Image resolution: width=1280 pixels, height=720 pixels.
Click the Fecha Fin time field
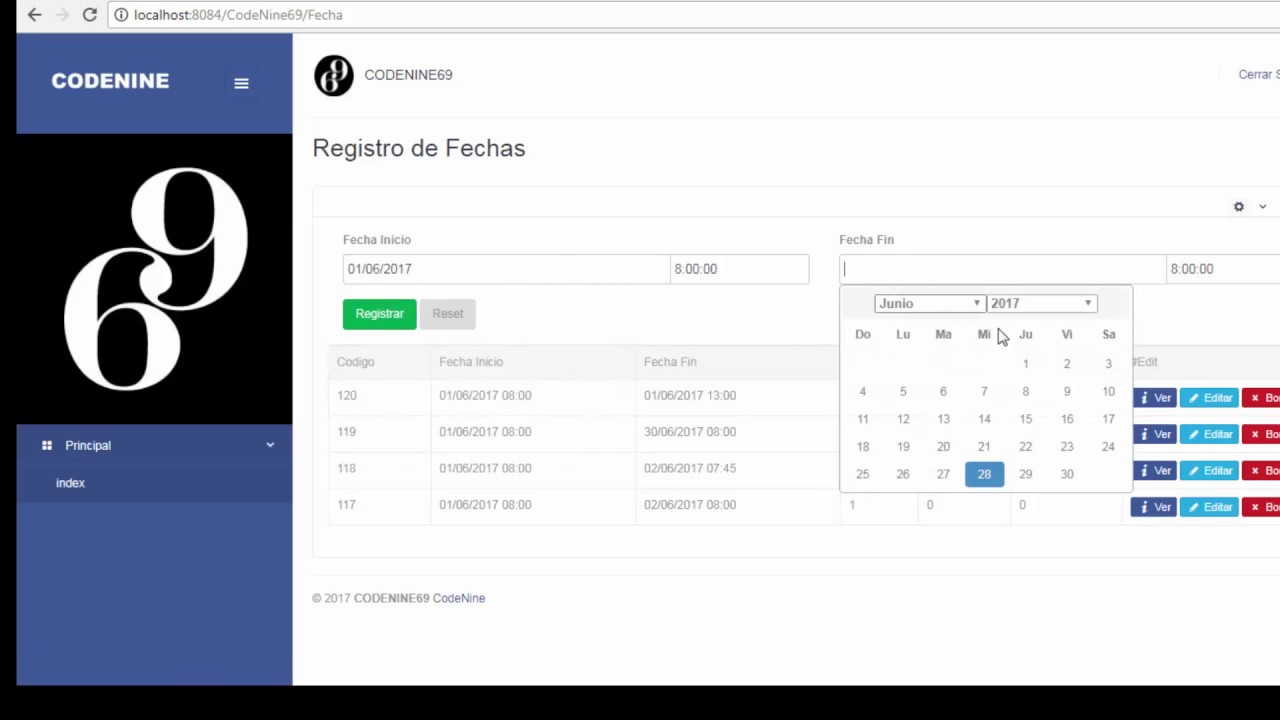[x=1223, y=269]
